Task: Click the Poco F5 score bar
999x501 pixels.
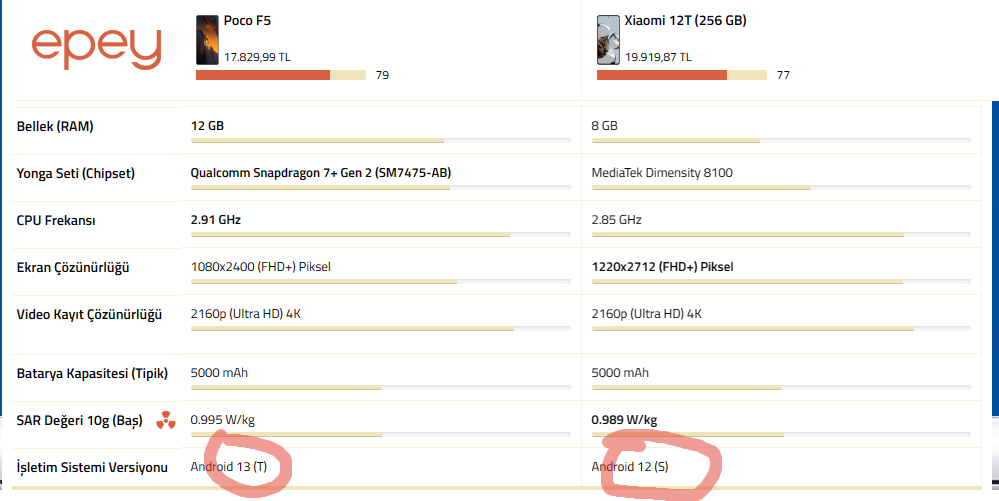Action: coord(281,75)
